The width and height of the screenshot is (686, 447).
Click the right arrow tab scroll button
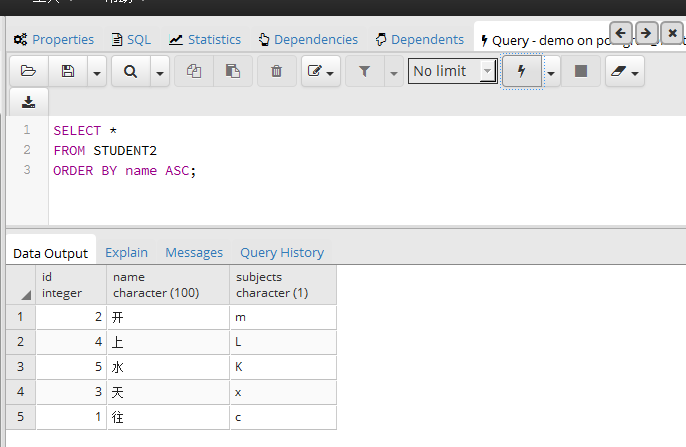(x=646, y=33)
